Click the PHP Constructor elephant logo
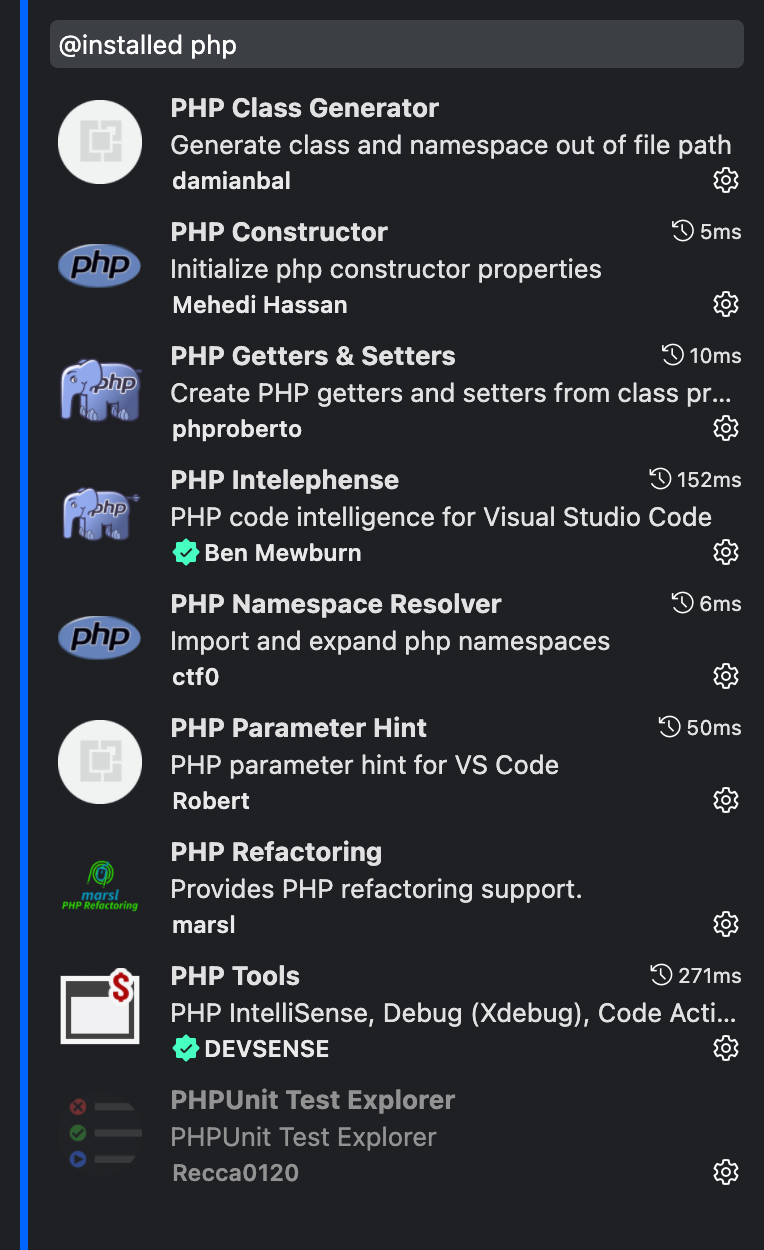Image resolution: width=764 pixels, height=1250 pixels. 100,266
